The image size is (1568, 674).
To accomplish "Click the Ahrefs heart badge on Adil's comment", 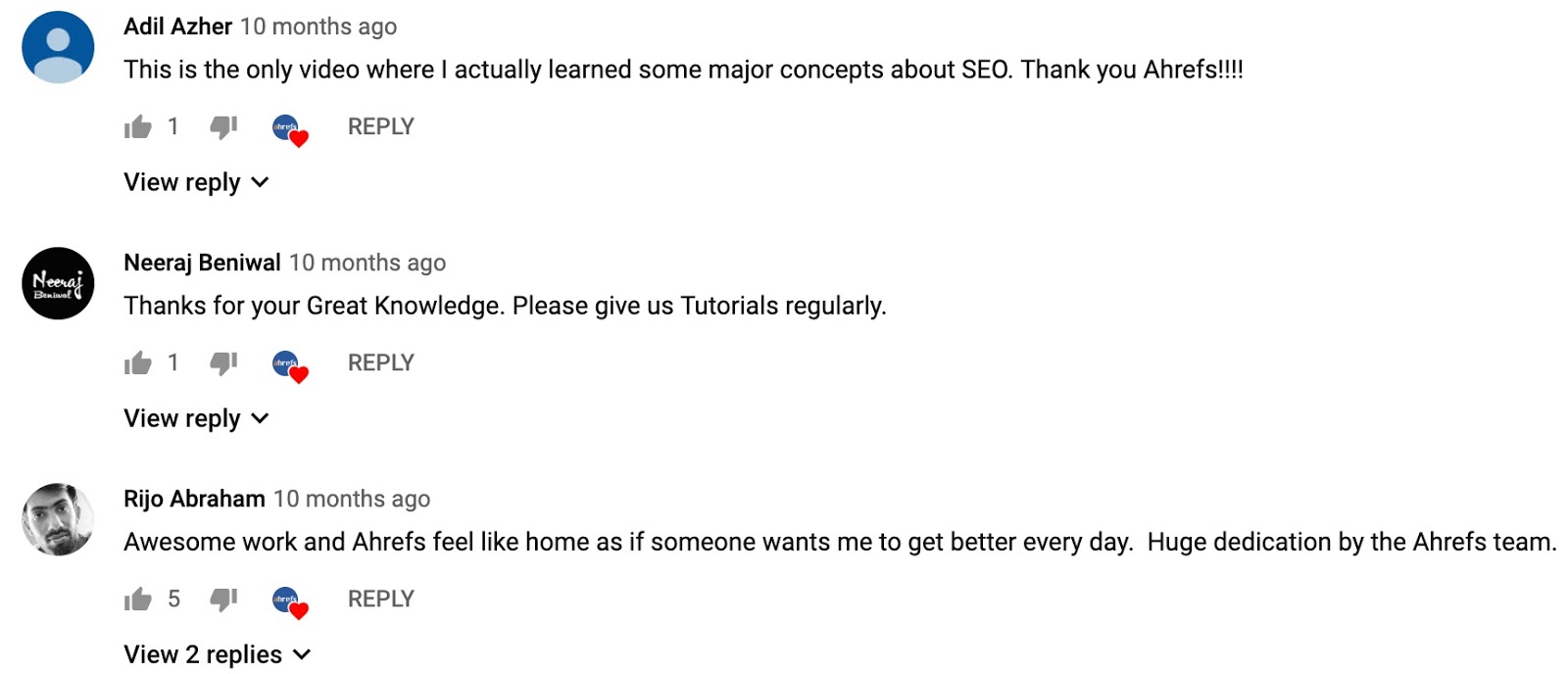I will (x=287, y=128).
